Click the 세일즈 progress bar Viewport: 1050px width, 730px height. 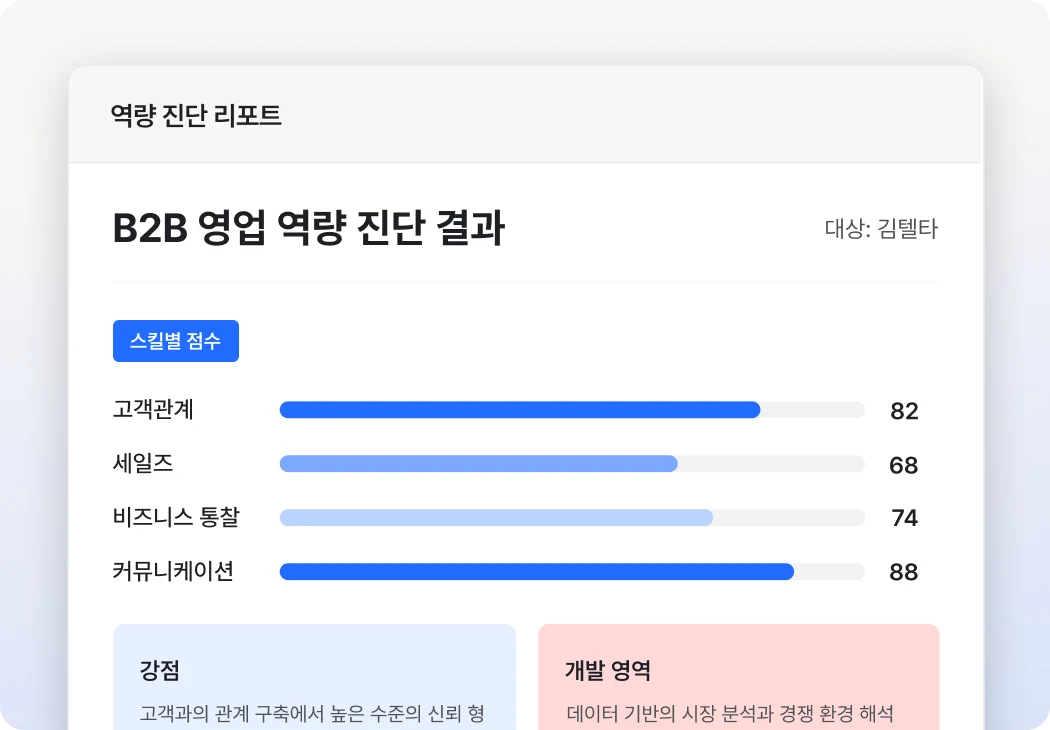(x=572, y=463)
